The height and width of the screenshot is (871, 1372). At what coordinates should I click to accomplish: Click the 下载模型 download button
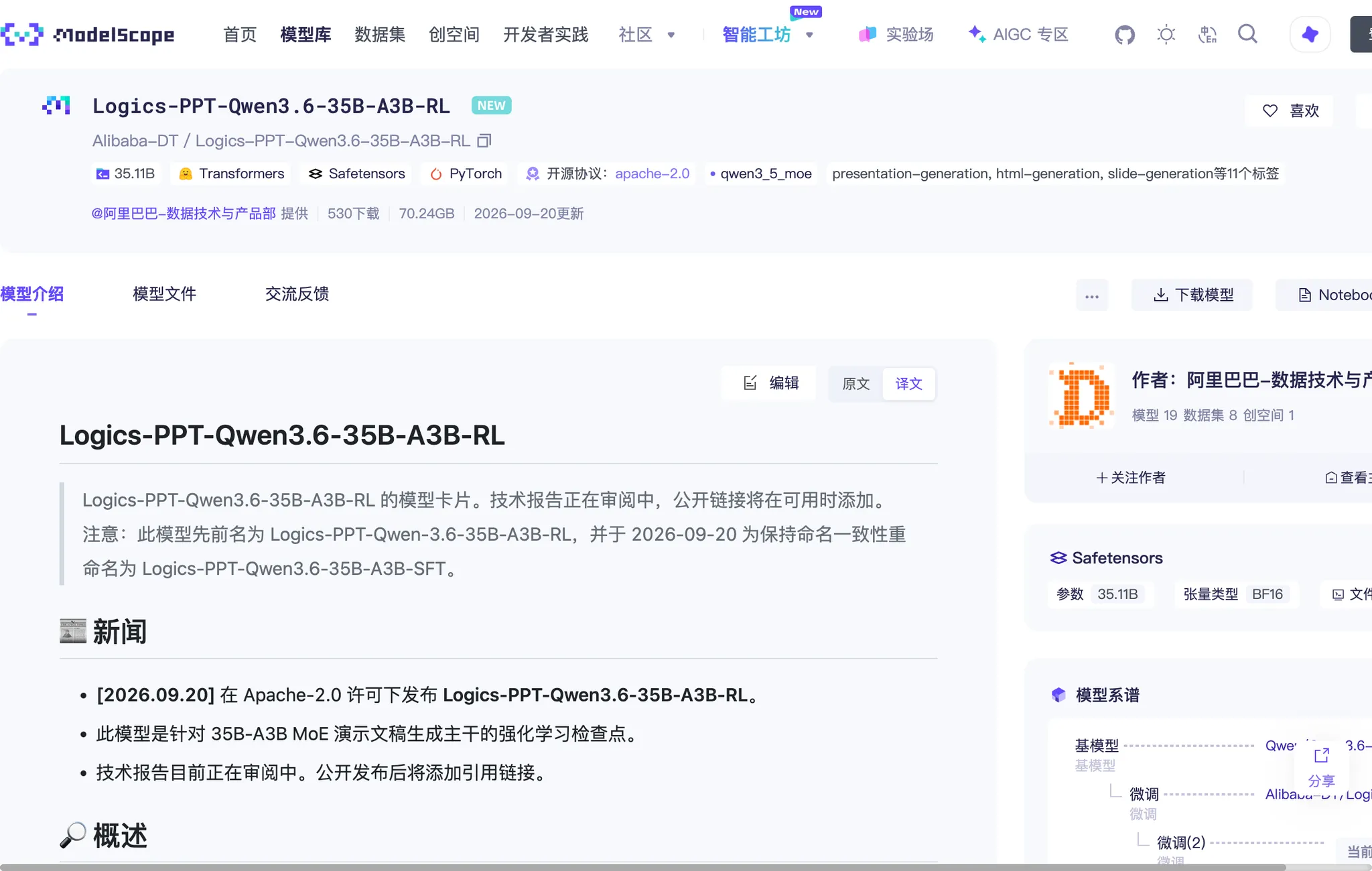[1192, 295]
